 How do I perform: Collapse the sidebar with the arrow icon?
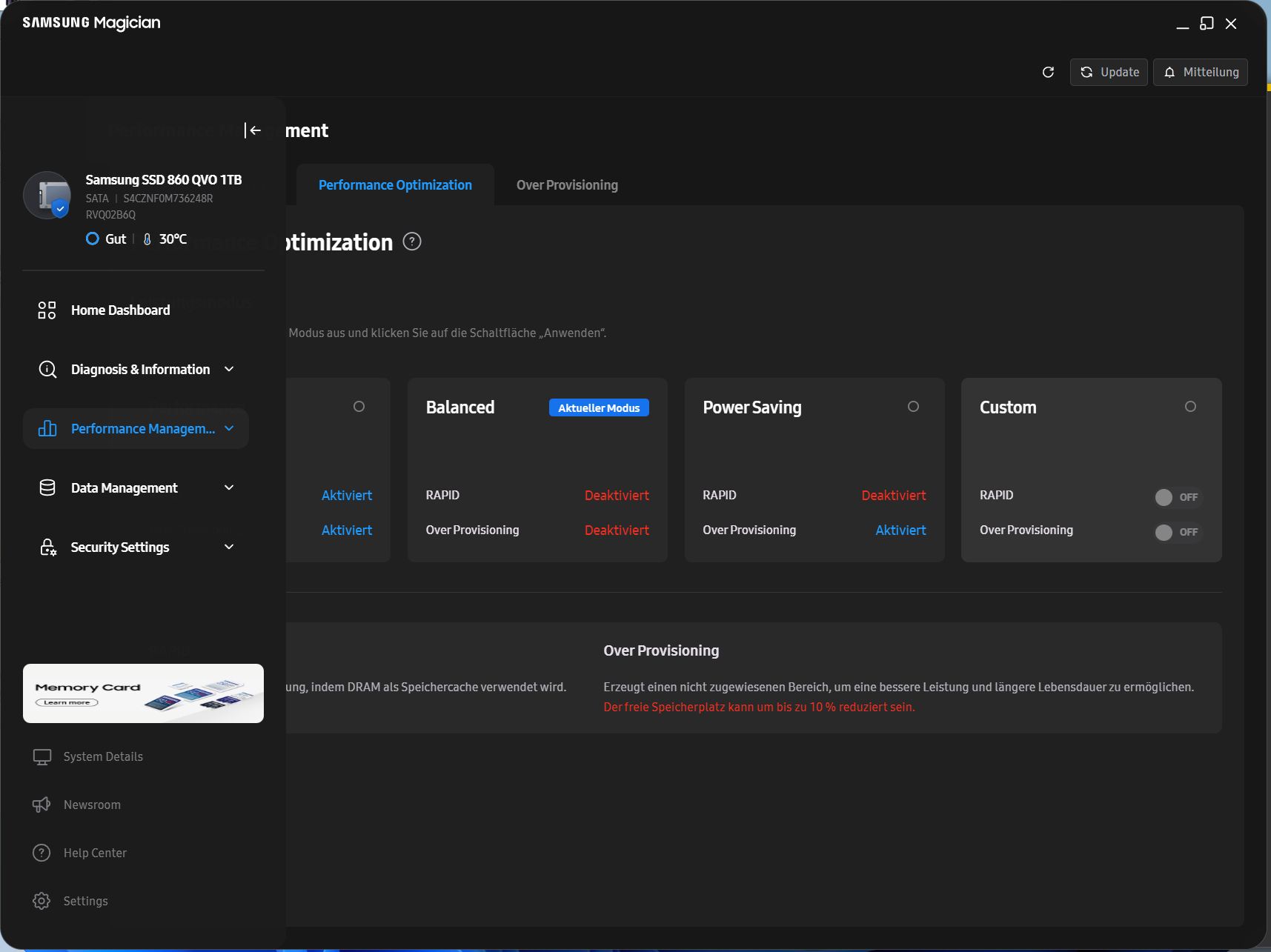tap(253, 130)
